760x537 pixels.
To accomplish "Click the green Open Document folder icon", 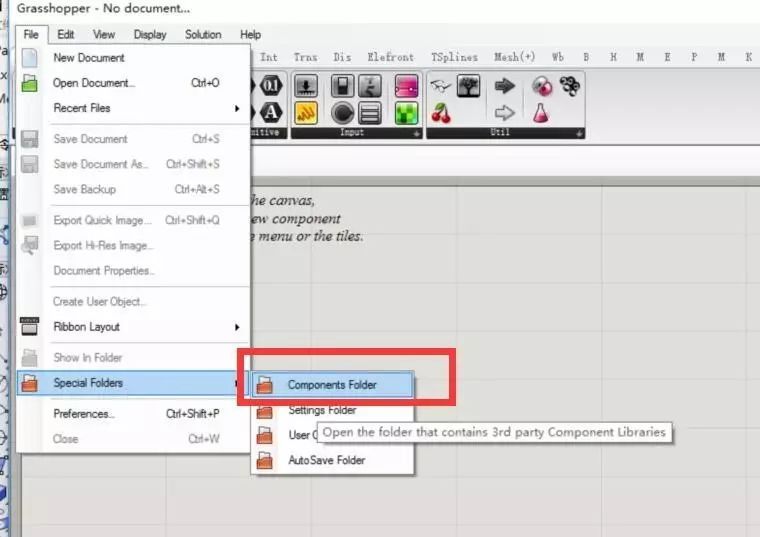I will click(x=30, y=83).
